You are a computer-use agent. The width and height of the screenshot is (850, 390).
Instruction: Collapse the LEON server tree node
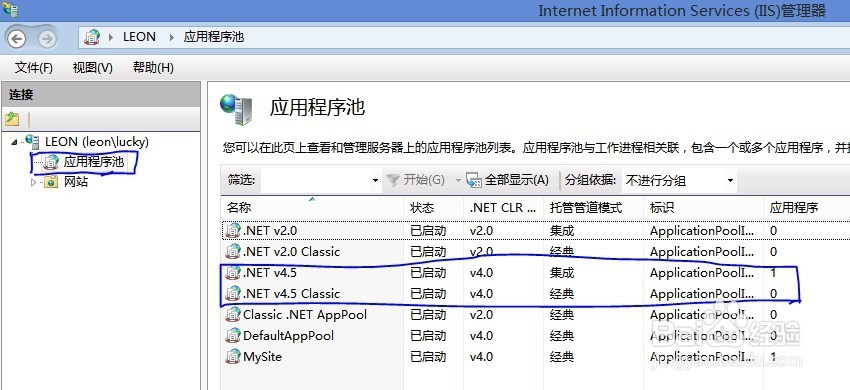tap(14, 142)
